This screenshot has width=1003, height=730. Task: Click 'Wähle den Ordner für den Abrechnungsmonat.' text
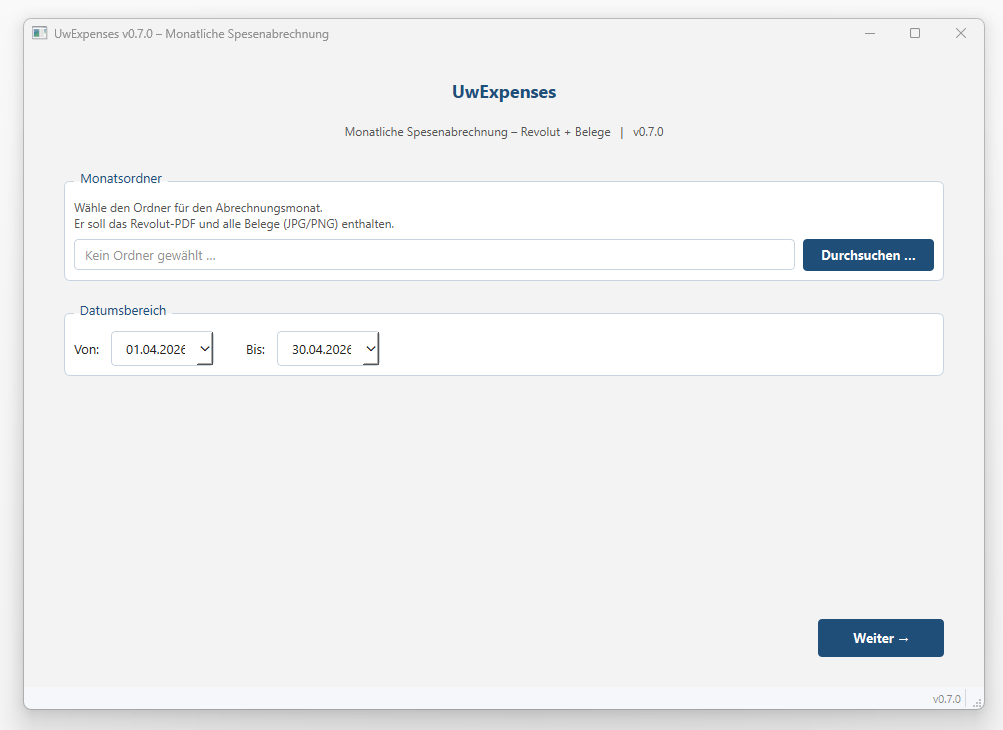pos(198,208)
